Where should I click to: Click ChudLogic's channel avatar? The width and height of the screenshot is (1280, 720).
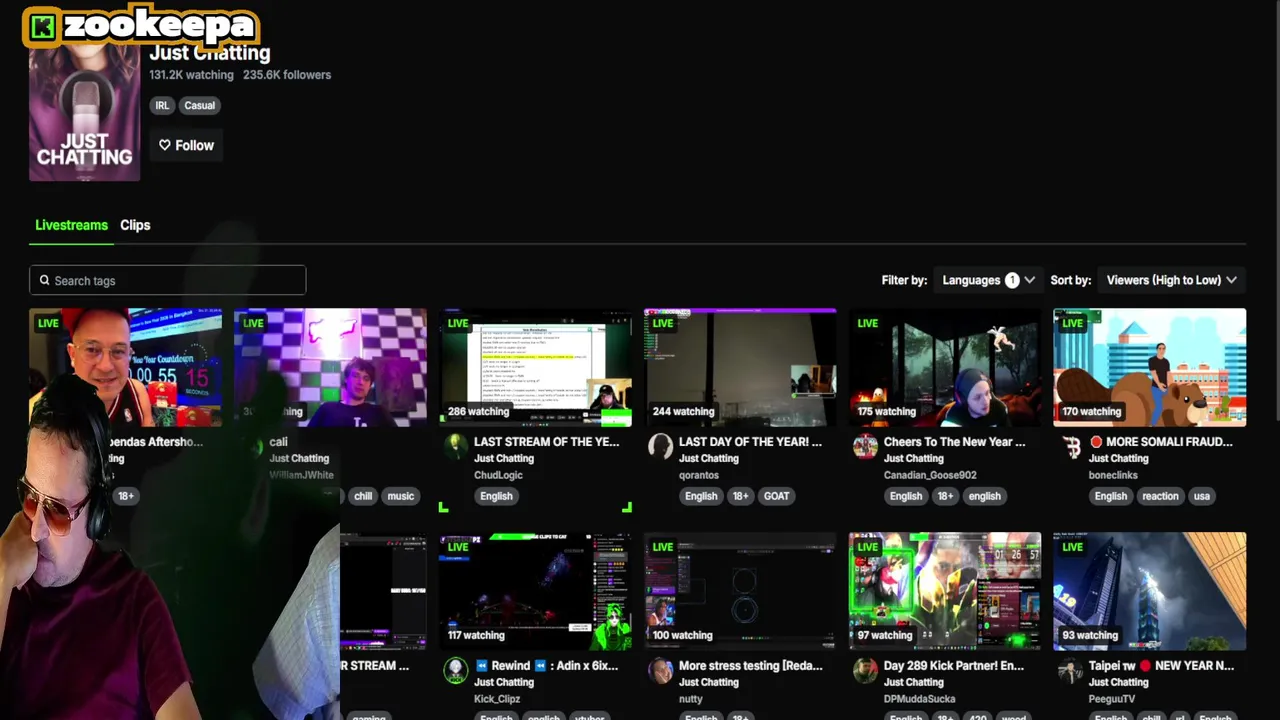pos(456,446)
